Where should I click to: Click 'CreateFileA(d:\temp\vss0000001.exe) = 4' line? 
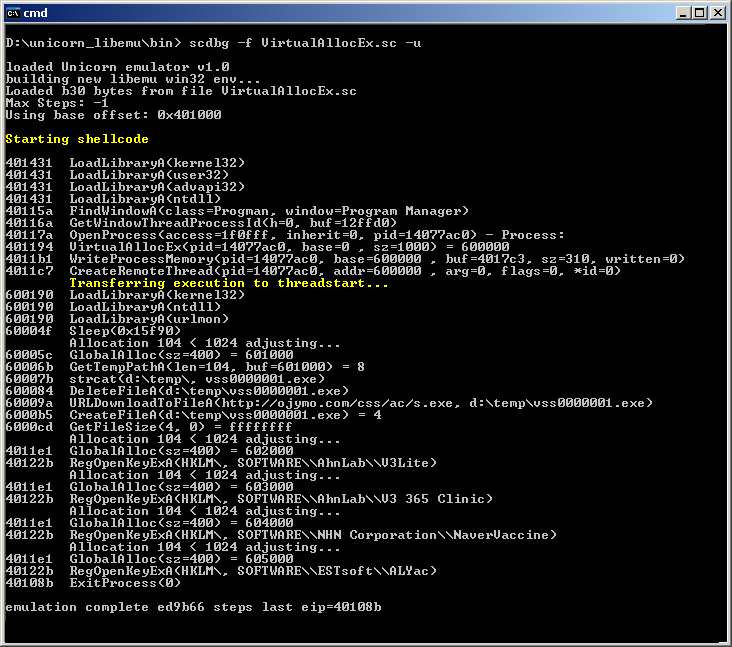pyautogui.click(x=193, y=415)
